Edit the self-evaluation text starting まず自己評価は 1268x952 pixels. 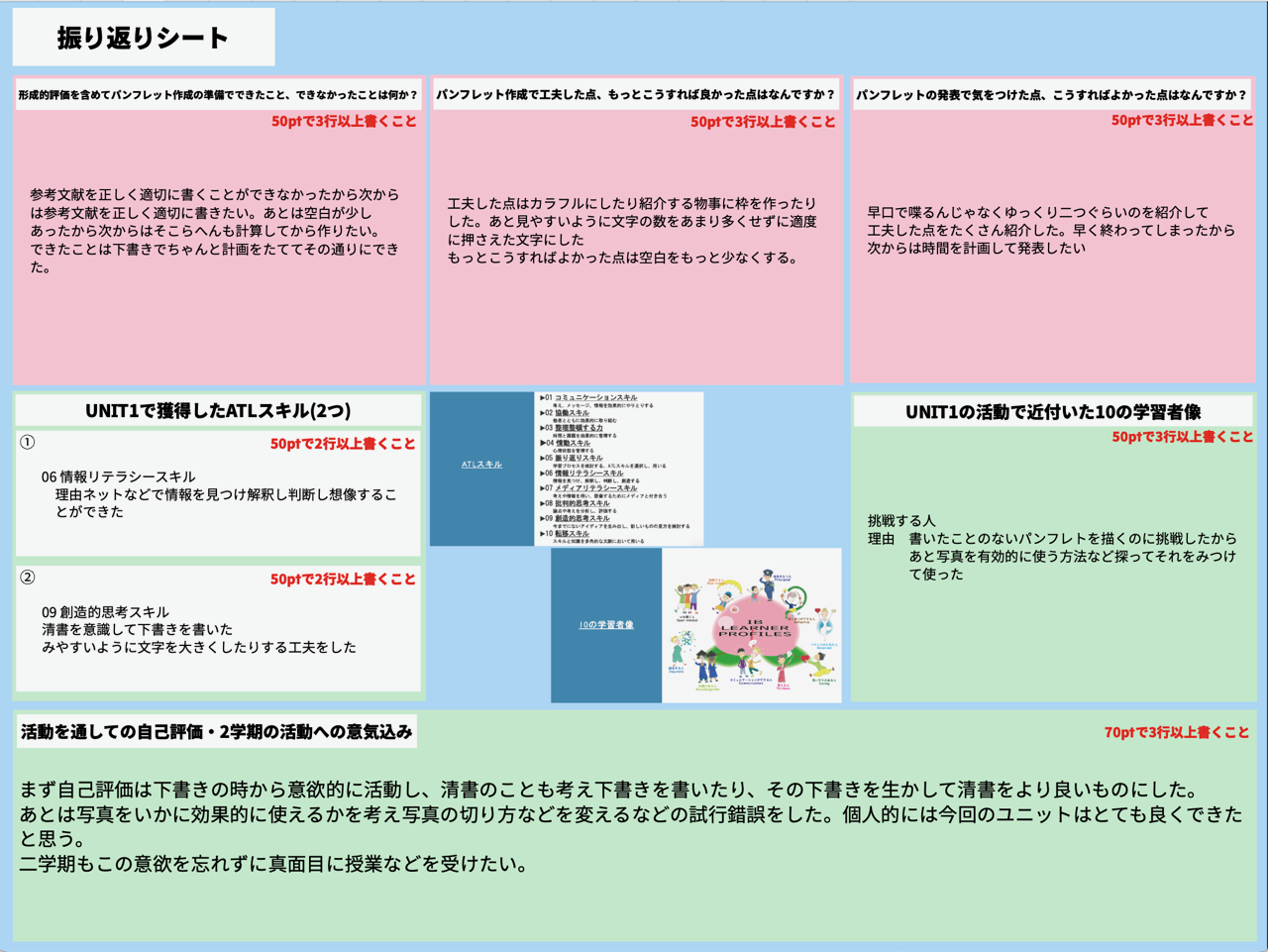(631, 826)
